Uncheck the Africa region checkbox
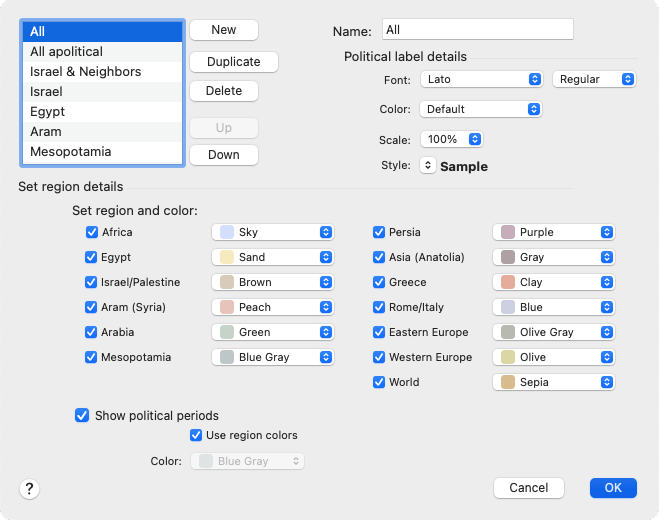This screenshot has width=659, height=520. [92, 232]
